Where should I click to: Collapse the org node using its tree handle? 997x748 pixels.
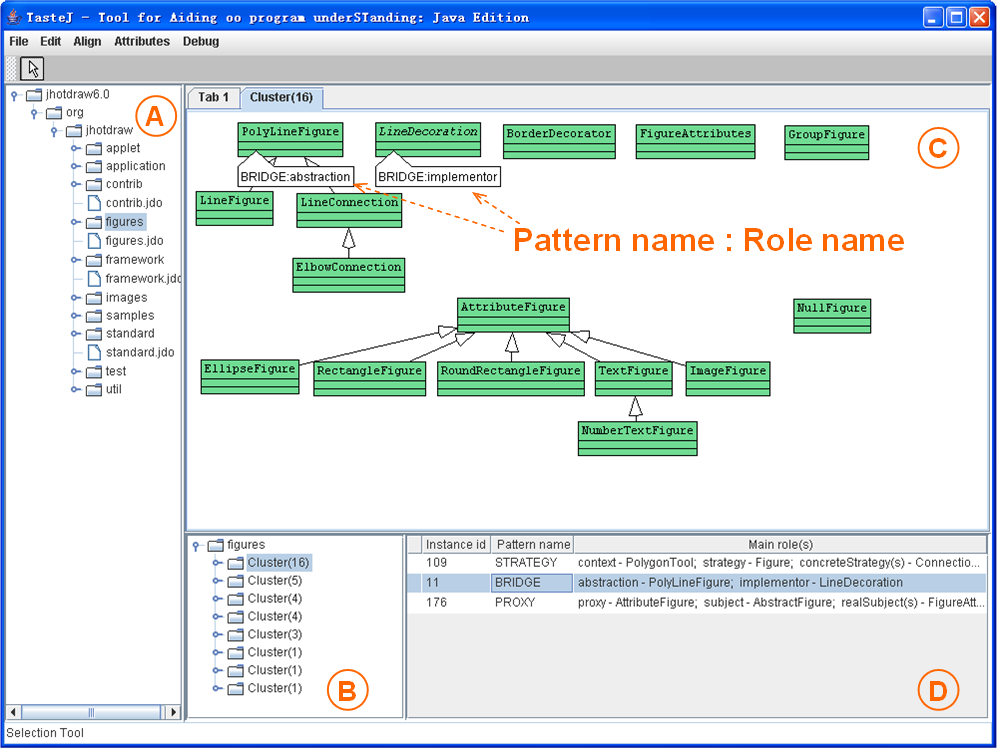coord(35,113)
